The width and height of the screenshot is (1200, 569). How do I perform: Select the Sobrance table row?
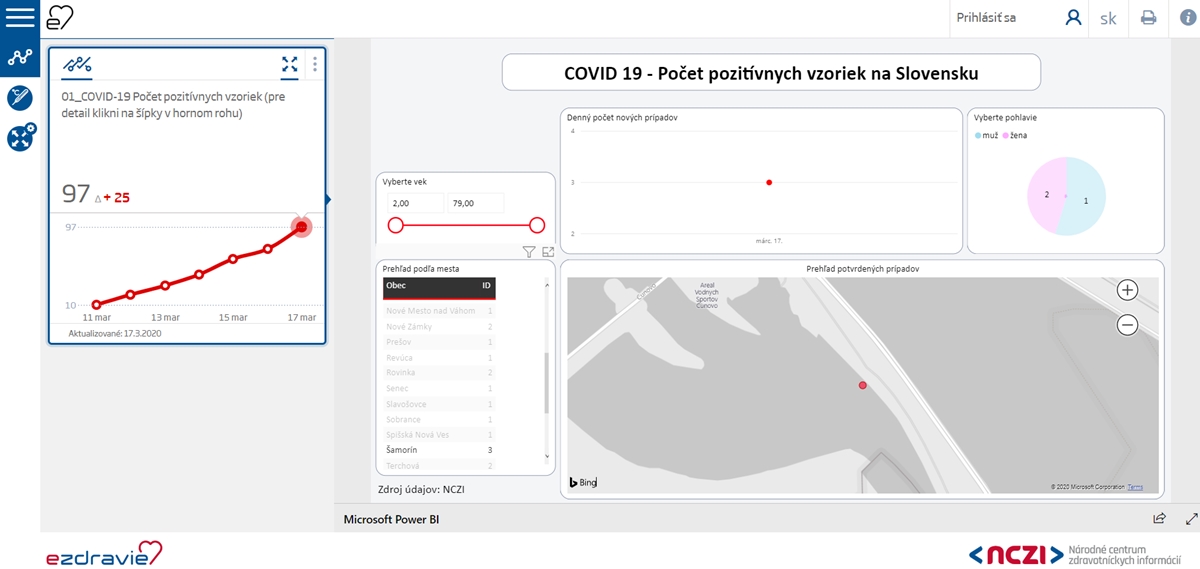click(440, 419)
